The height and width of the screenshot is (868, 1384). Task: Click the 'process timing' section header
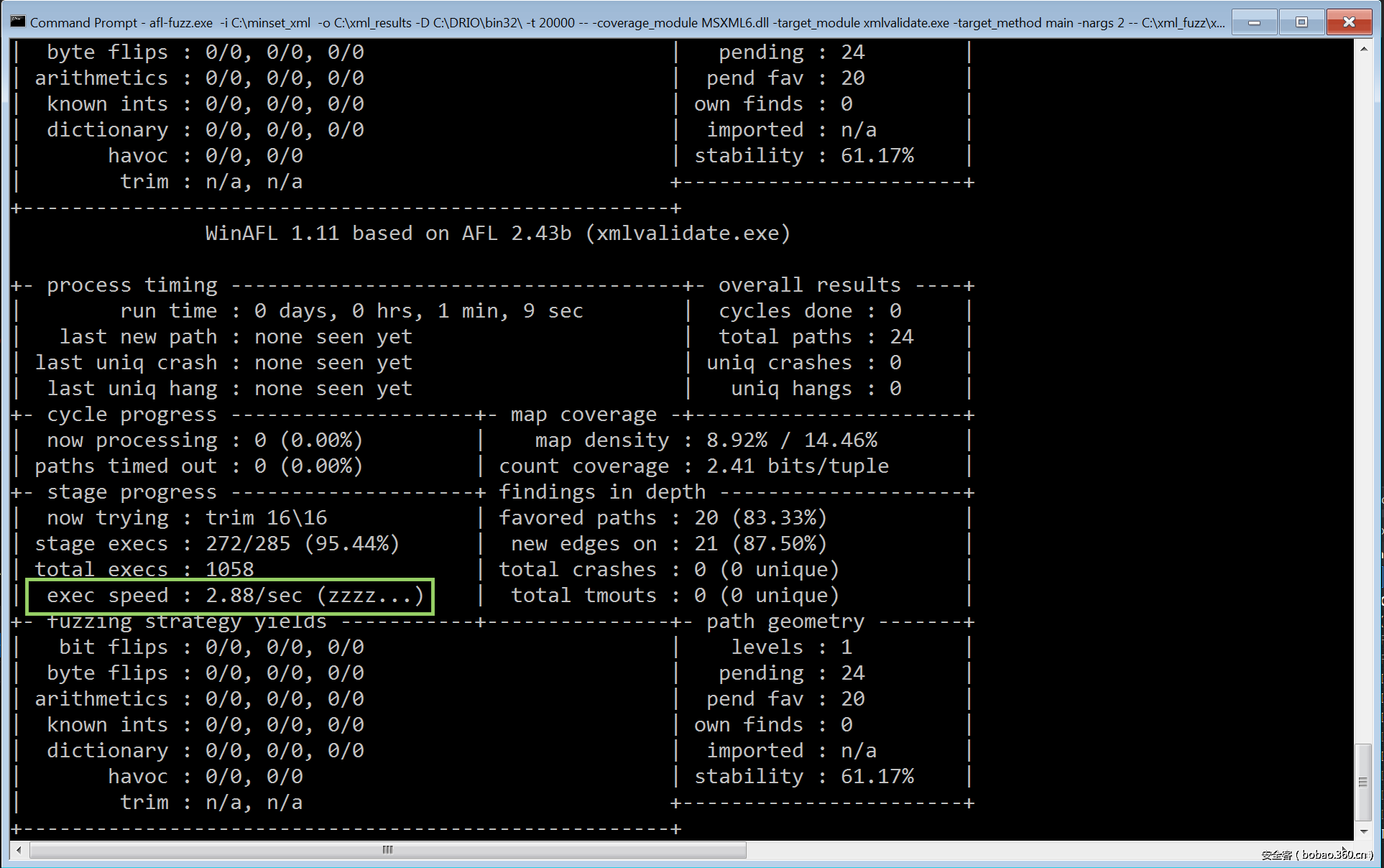click(132, 285)
